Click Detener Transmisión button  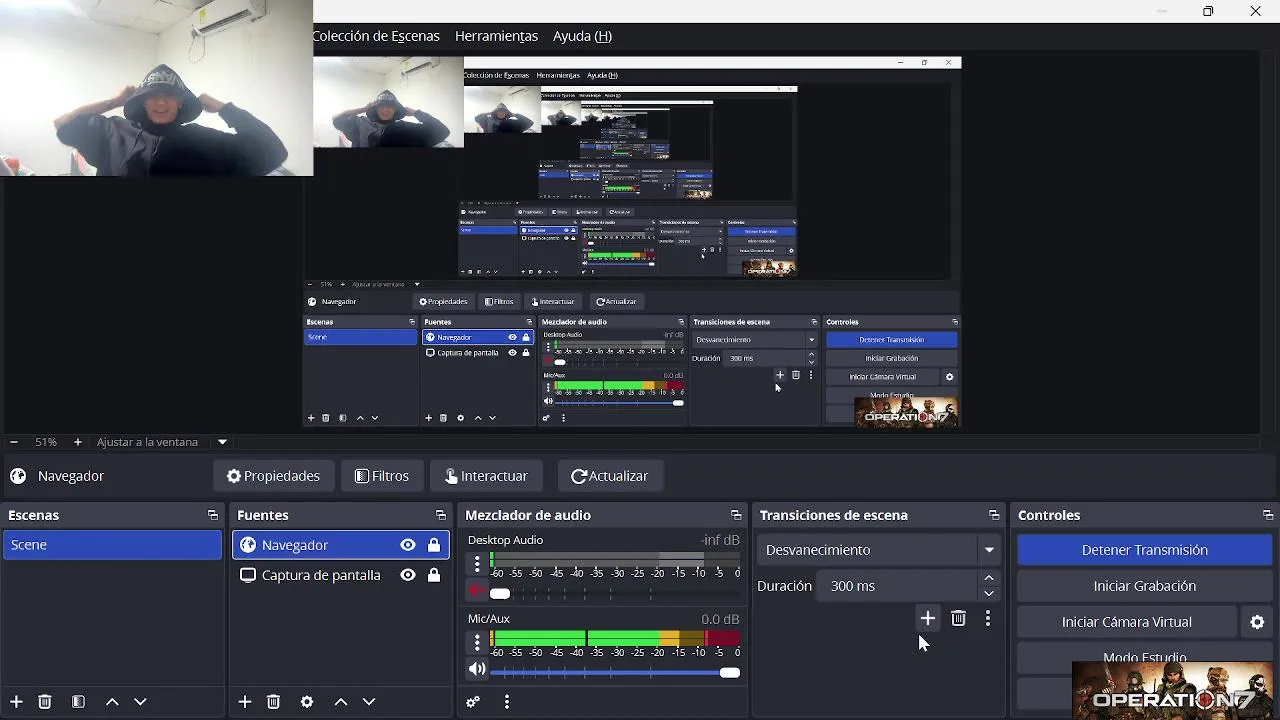pos(1144,550)
